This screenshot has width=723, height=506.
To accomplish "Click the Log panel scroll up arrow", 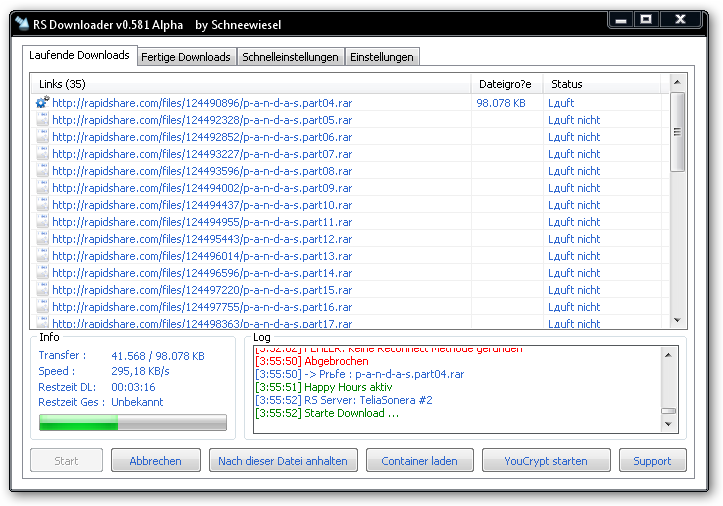I will [x=669, y=352].
